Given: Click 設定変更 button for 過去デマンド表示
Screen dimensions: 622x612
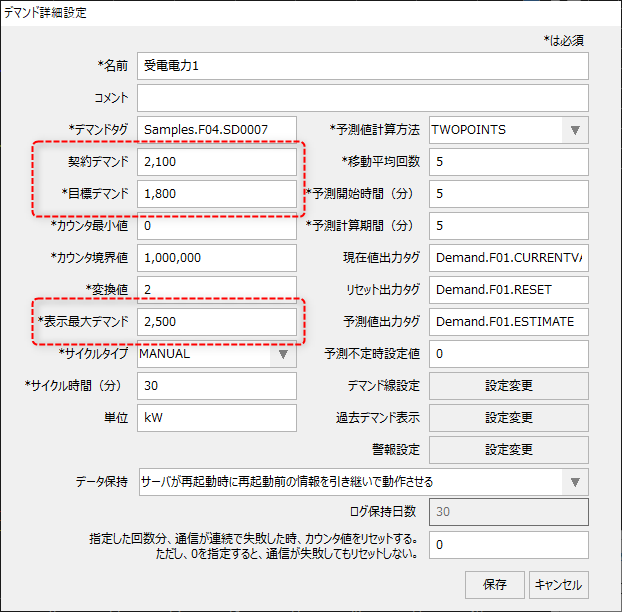Looking at the screenshot, I should tap(509, 418).
